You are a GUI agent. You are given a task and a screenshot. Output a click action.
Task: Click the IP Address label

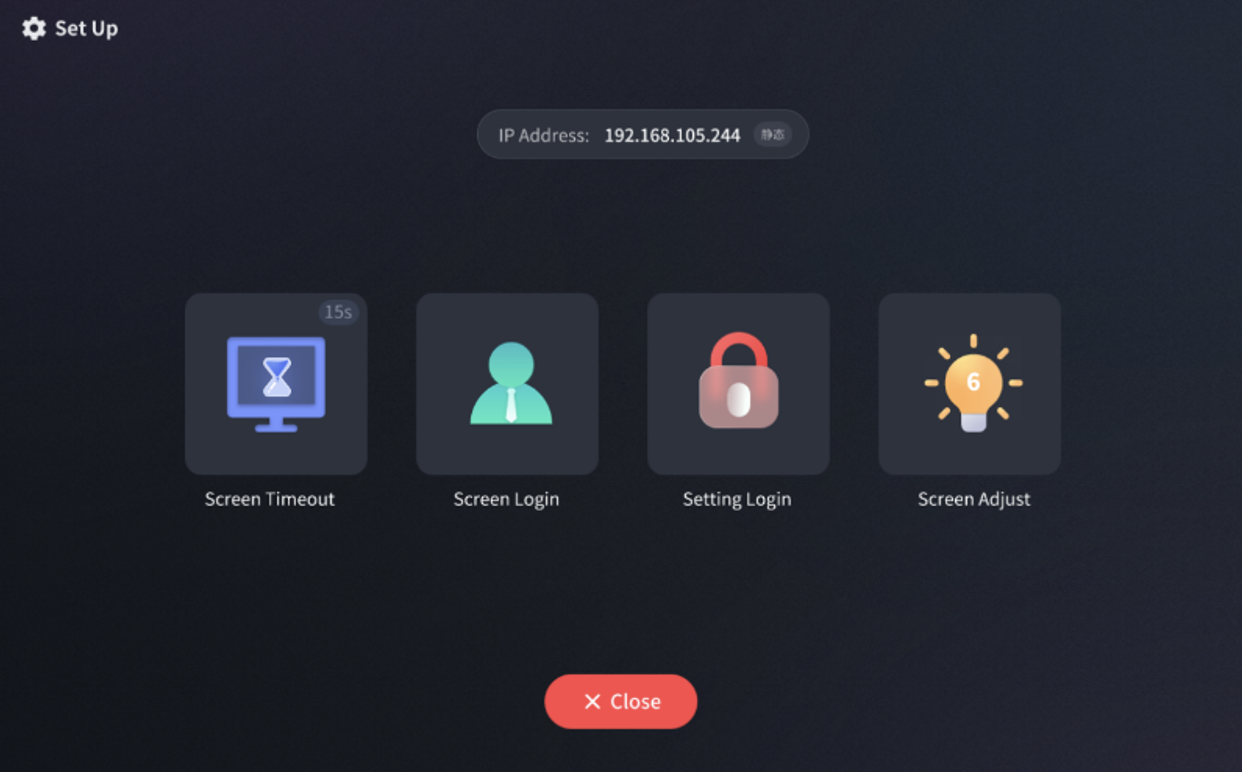[543, 135]
